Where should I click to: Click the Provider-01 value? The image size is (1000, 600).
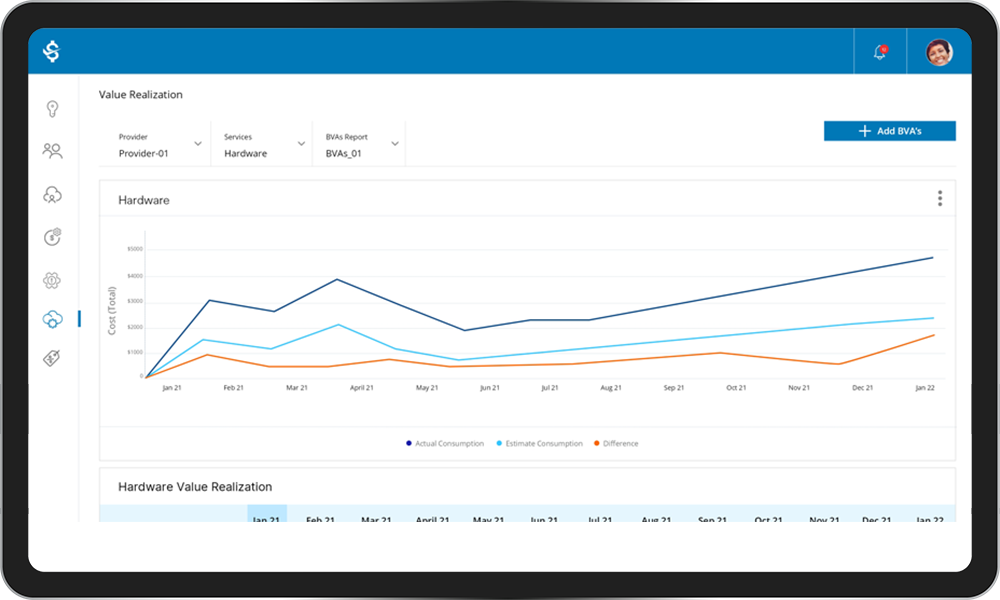[143, 154]
